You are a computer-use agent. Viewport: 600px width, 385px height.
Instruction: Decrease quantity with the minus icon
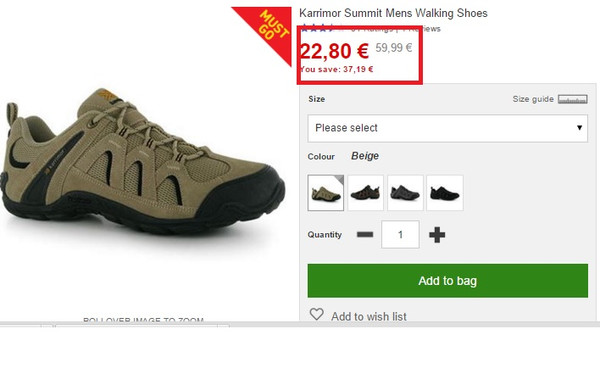pyautogui.click(x=365, y=234)
